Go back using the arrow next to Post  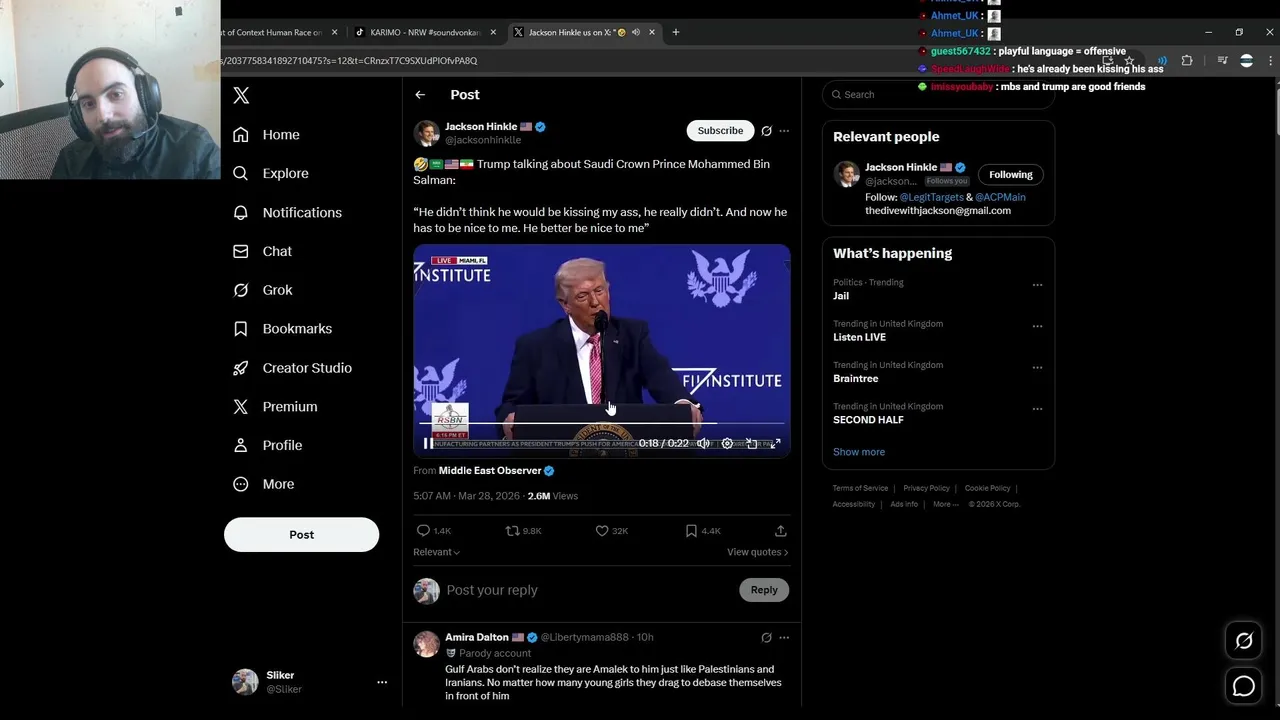[x=420, y=95]
